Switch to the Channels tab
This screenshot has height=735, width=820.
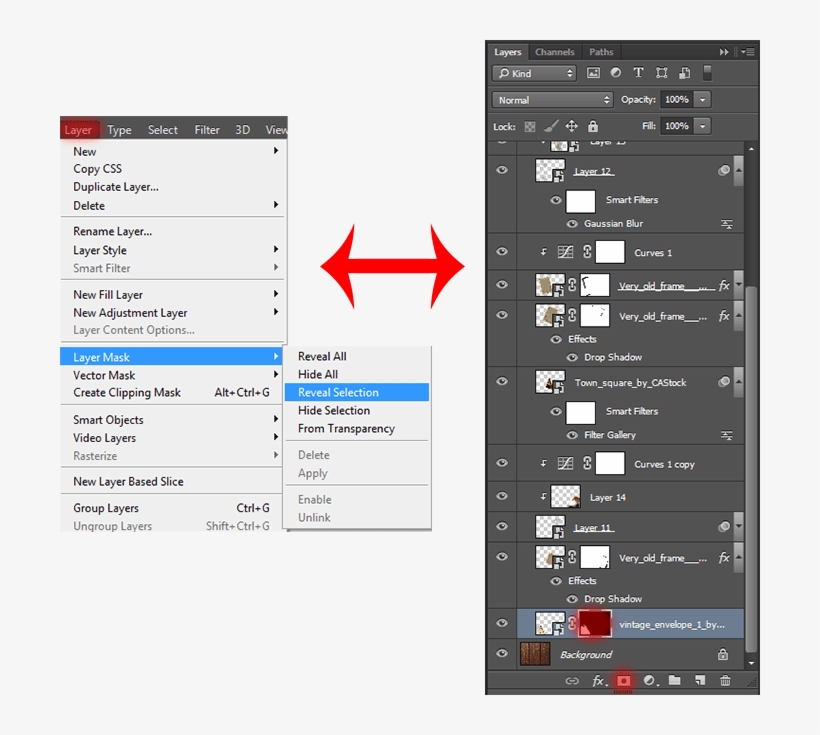(554, 52)
